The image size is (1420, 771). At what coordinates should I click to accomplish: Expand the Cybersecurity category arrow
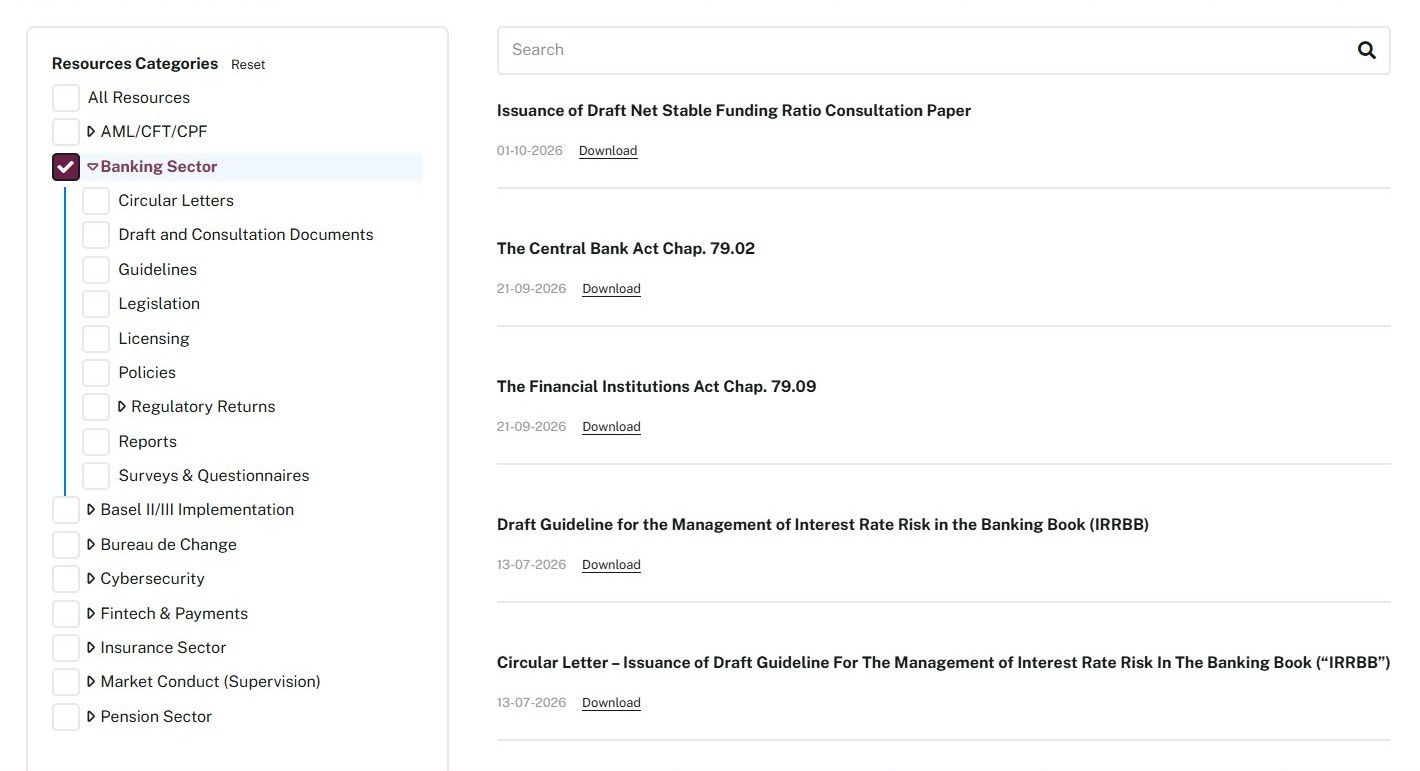(91, 579)
